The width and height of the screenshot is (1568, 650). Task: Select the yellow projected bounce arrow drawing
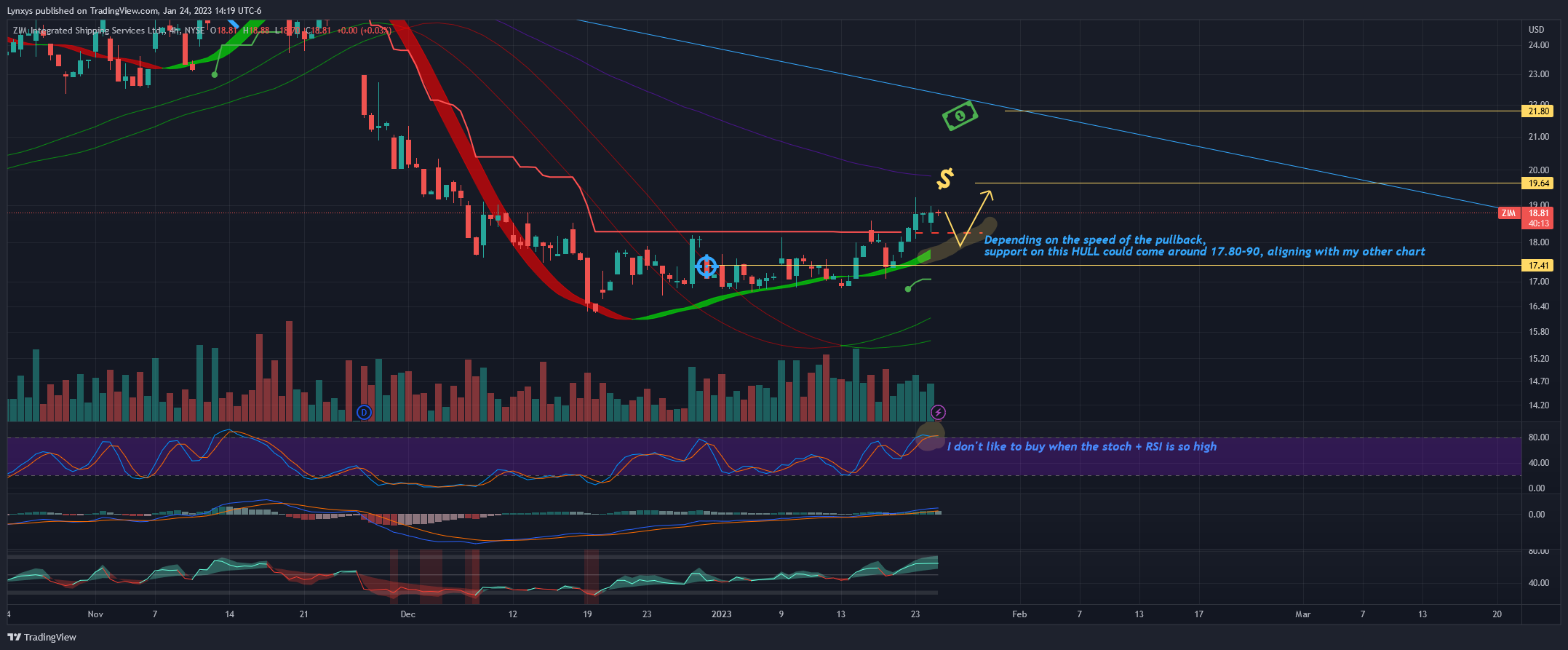point(969,218)
